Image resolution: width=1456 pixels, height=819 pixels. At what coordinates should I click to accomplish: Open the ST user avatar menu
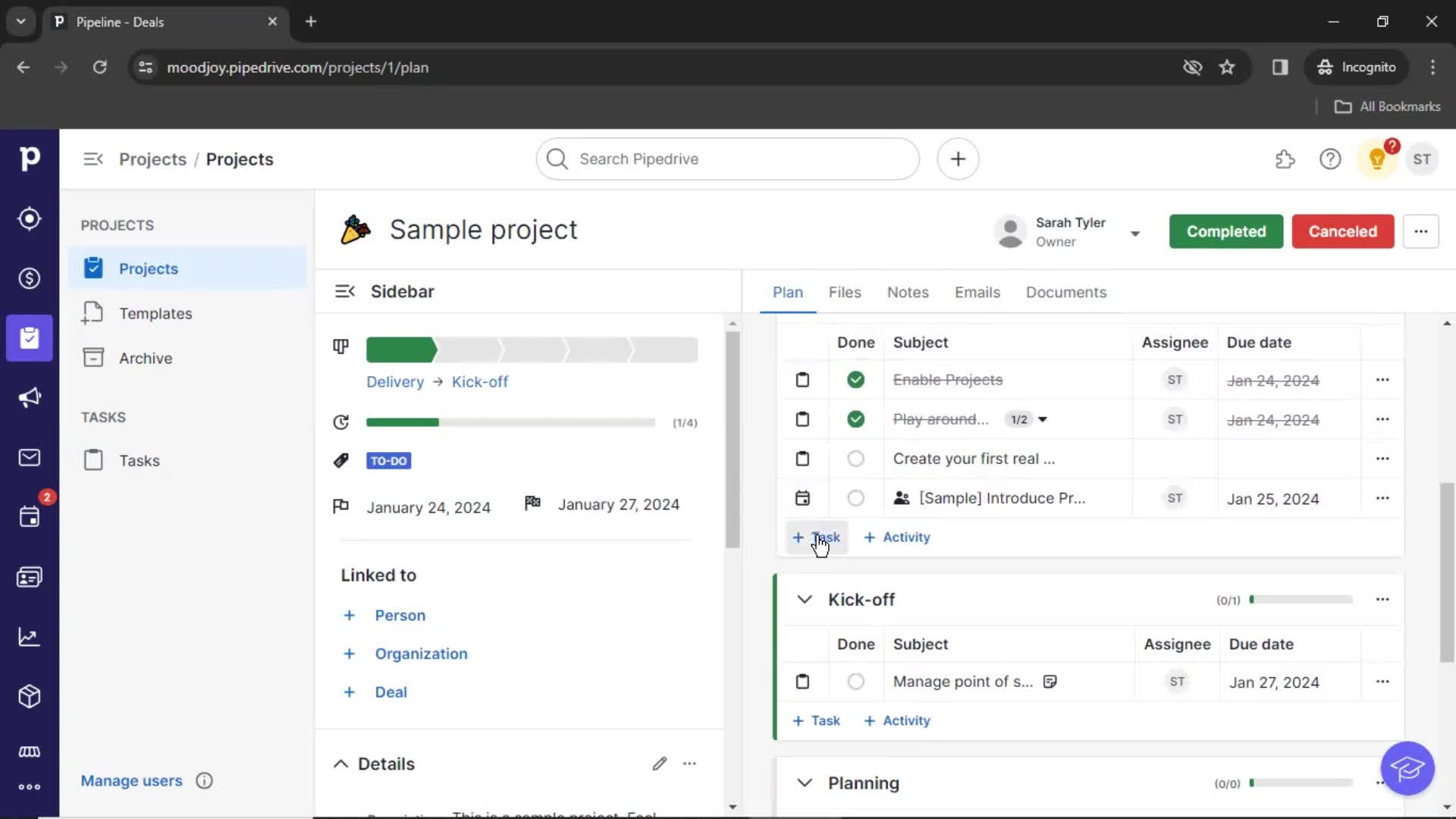point(1422,159)
